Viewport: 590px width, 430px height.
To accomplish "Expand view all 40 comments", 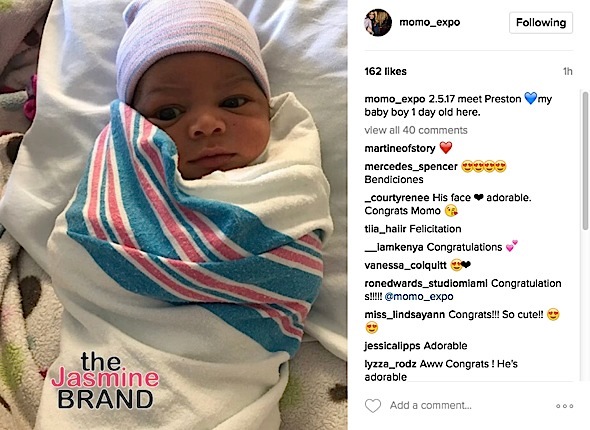I will click(x=416, y=130).
